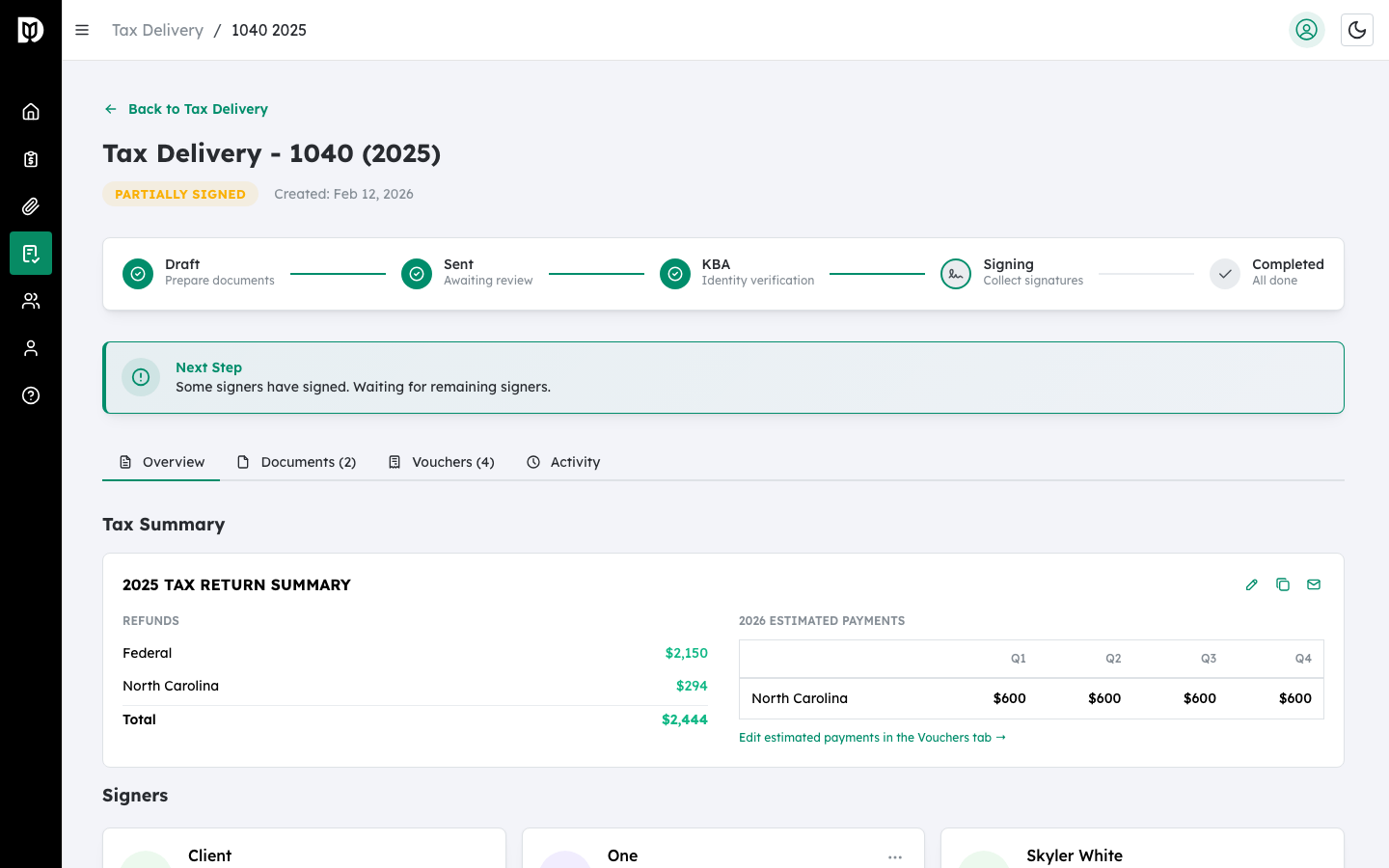Copy the 2025 tax return summary
This screenshot has height=868, width=1389.
[1283, 584]
